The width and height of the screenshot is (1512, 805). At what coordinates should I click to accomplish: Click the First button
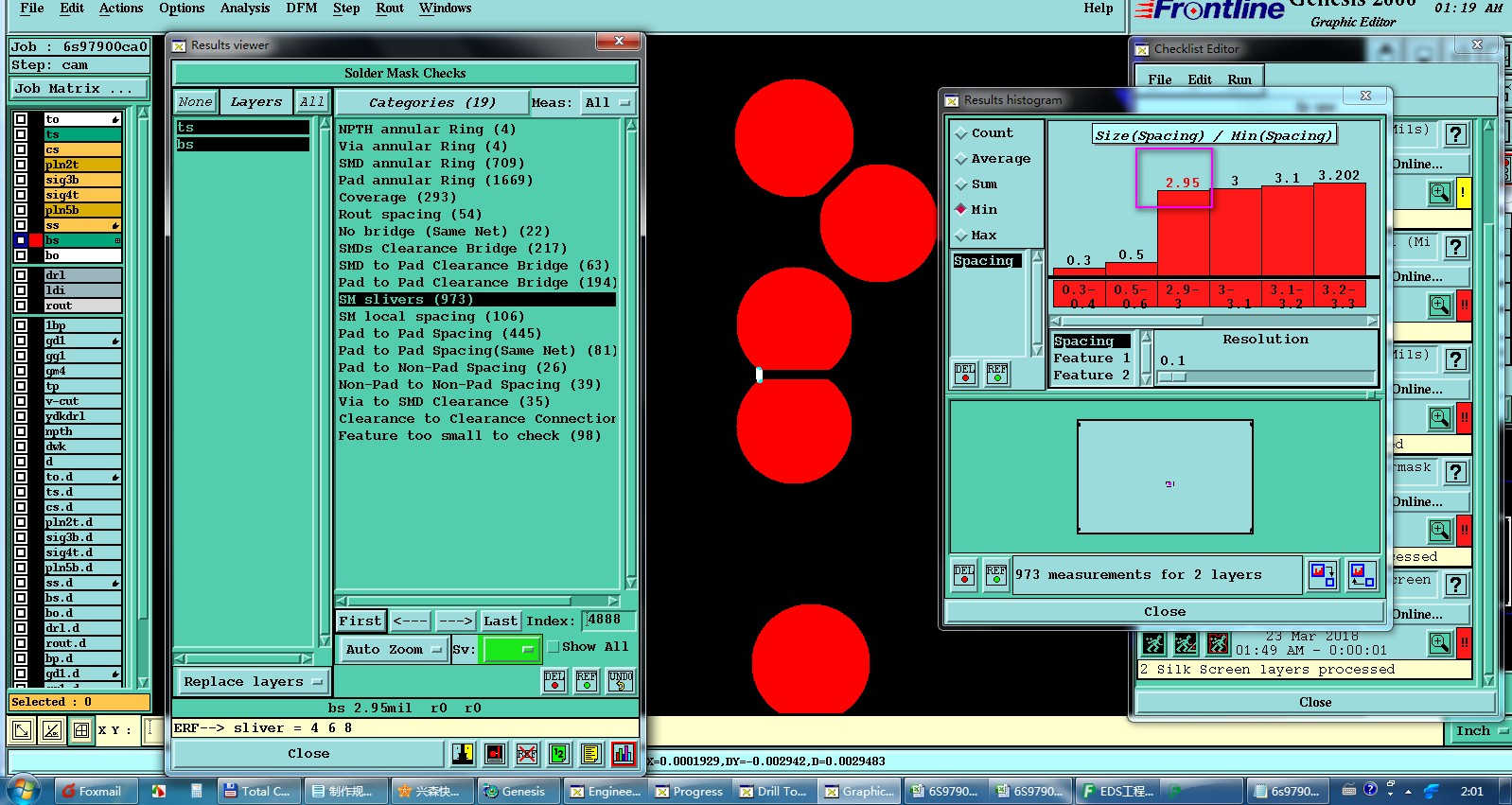pos(360,621)
